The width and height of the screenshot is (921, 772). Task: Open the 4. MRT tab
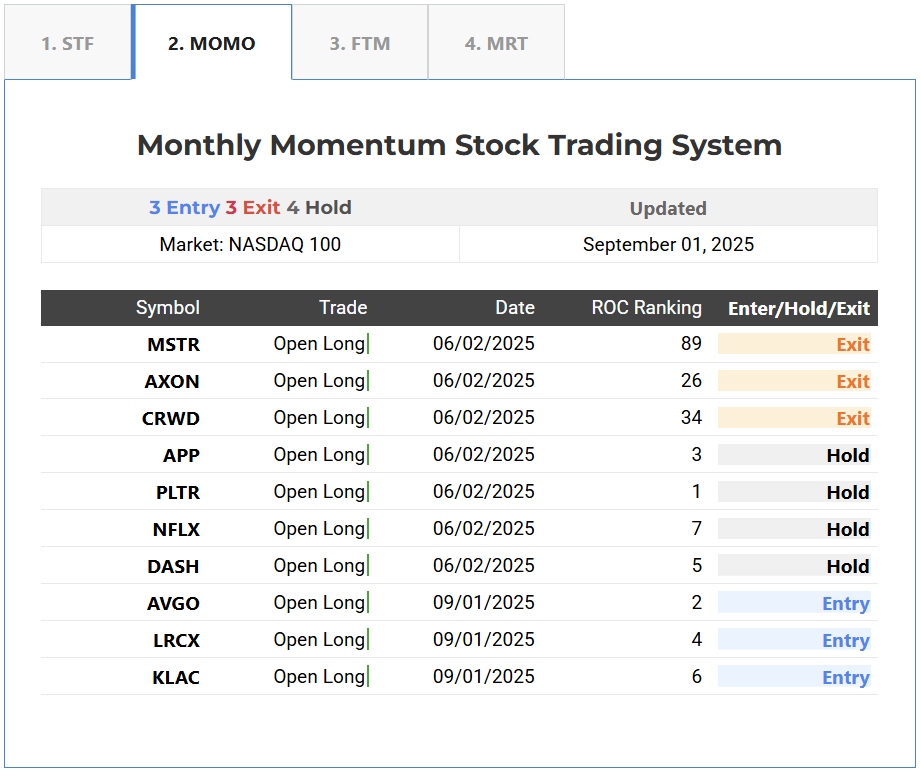496,44
